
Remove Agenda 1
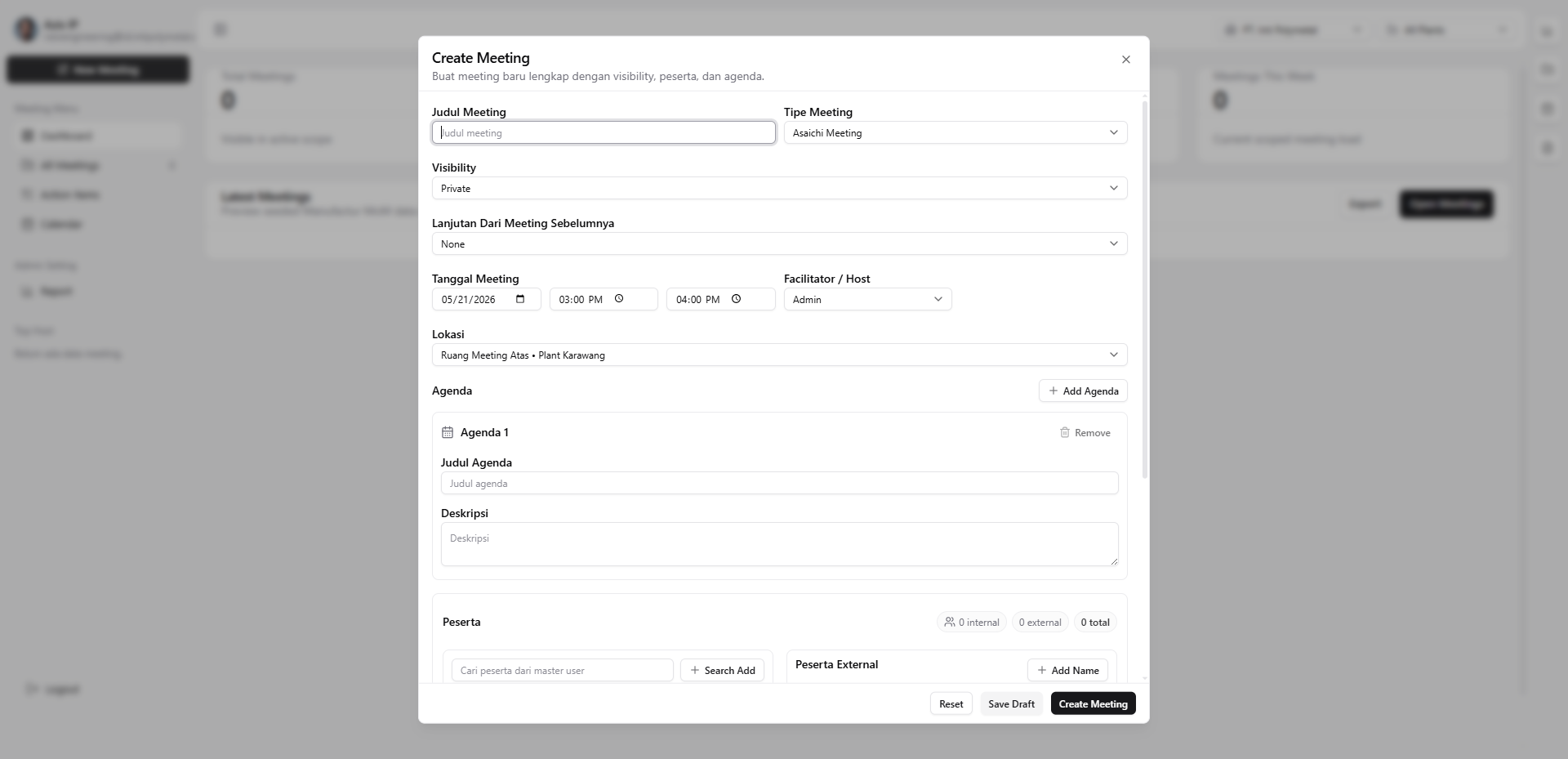(x=1085, y=433)
